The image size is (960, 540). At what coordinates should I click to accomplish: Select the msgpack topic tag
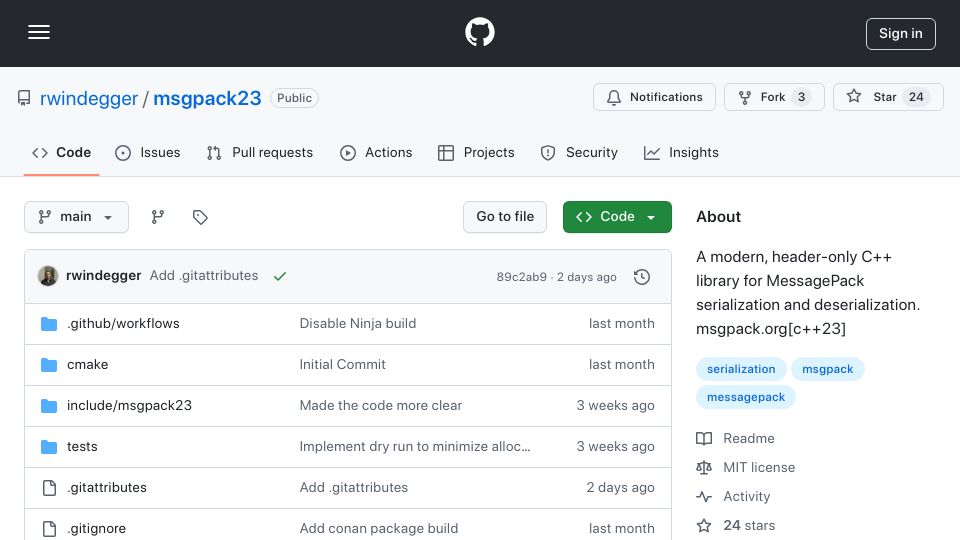click(827, 369)
